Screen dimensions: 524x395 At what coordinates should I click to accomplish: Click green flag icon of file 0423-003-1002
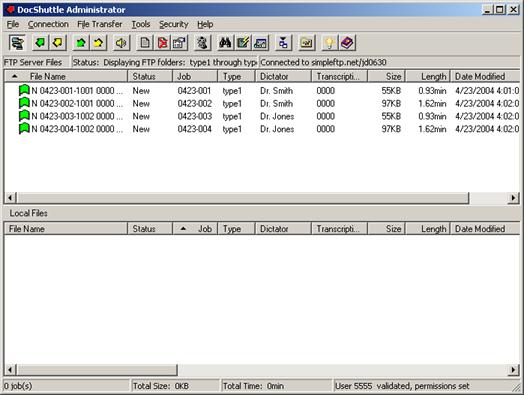click(x=24, y=116)
